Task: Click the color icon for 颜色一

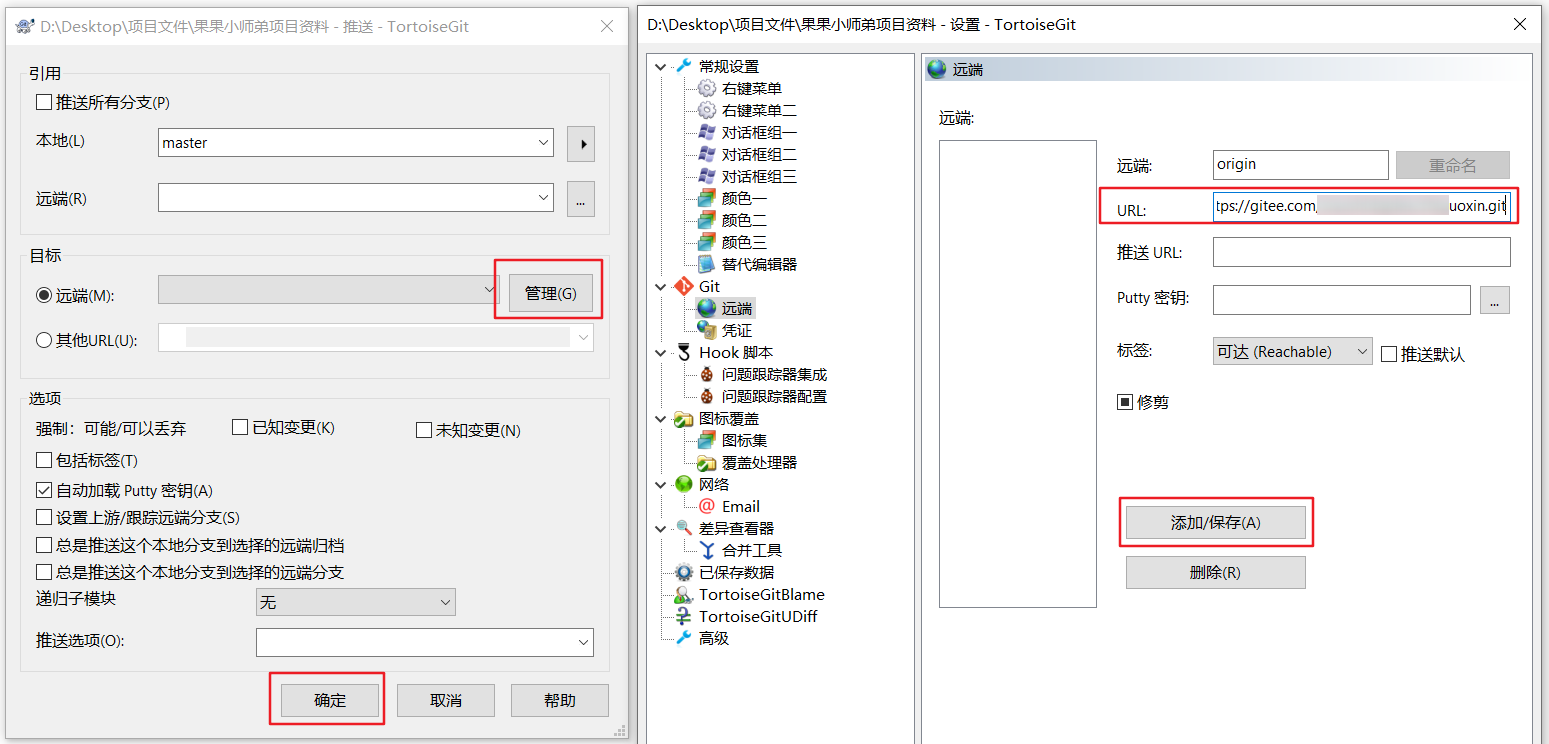Action: tap(707, 198)
